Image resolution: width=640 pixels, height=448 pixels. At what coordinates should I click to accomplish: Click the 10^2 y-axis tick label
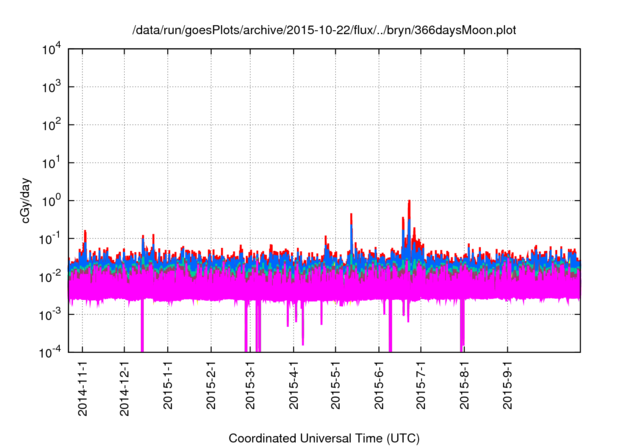[54, 125]
